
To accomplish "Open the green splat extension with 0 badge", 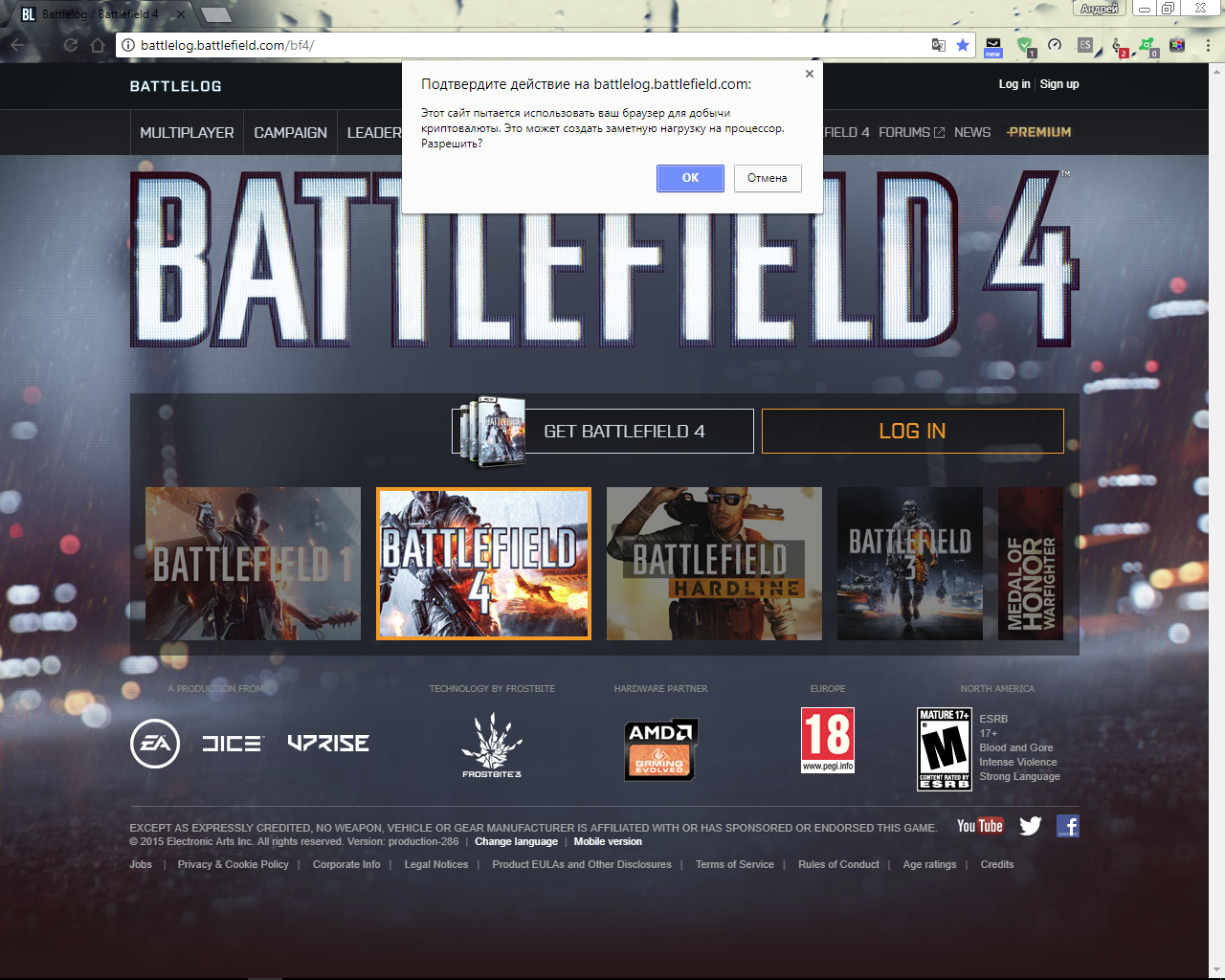I will pyautogui.click(x=1148, y=46).
